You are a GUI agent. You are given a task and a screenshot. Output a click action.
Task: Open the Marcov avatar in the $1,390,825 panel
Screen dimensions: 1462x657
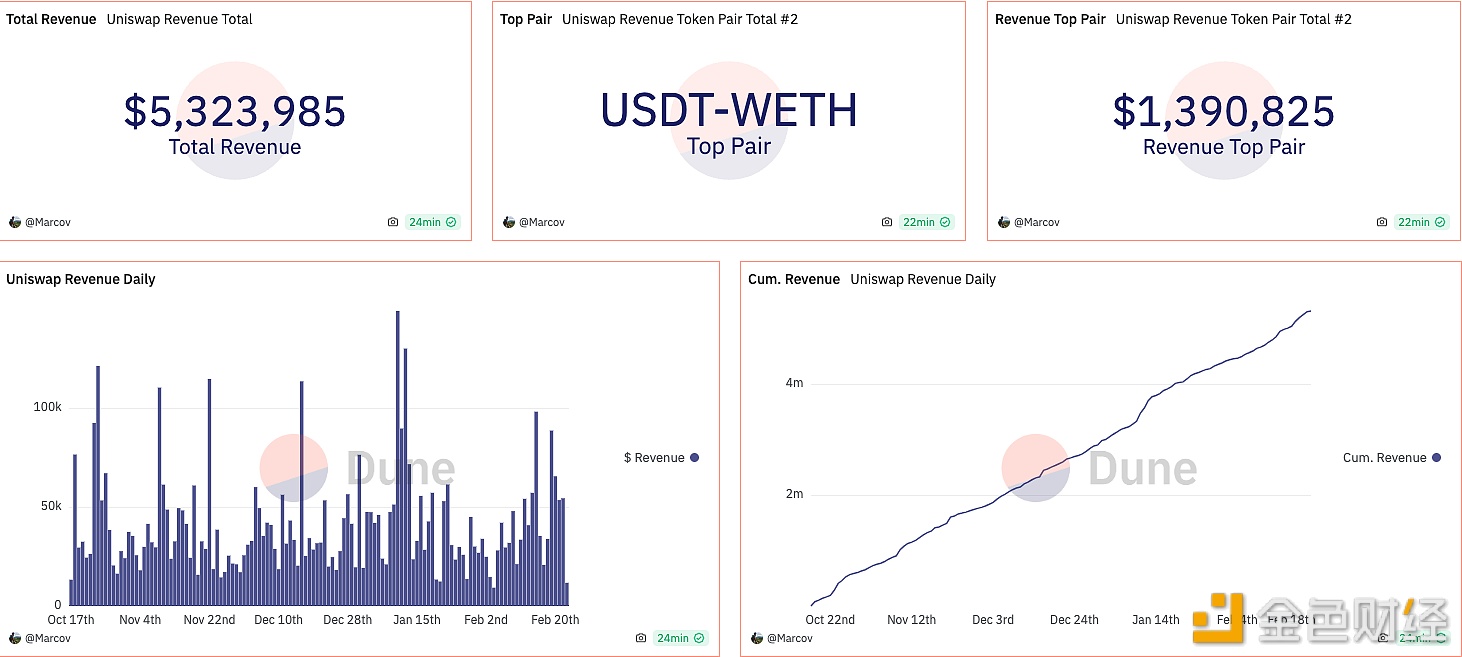[x=1004, y=222]
